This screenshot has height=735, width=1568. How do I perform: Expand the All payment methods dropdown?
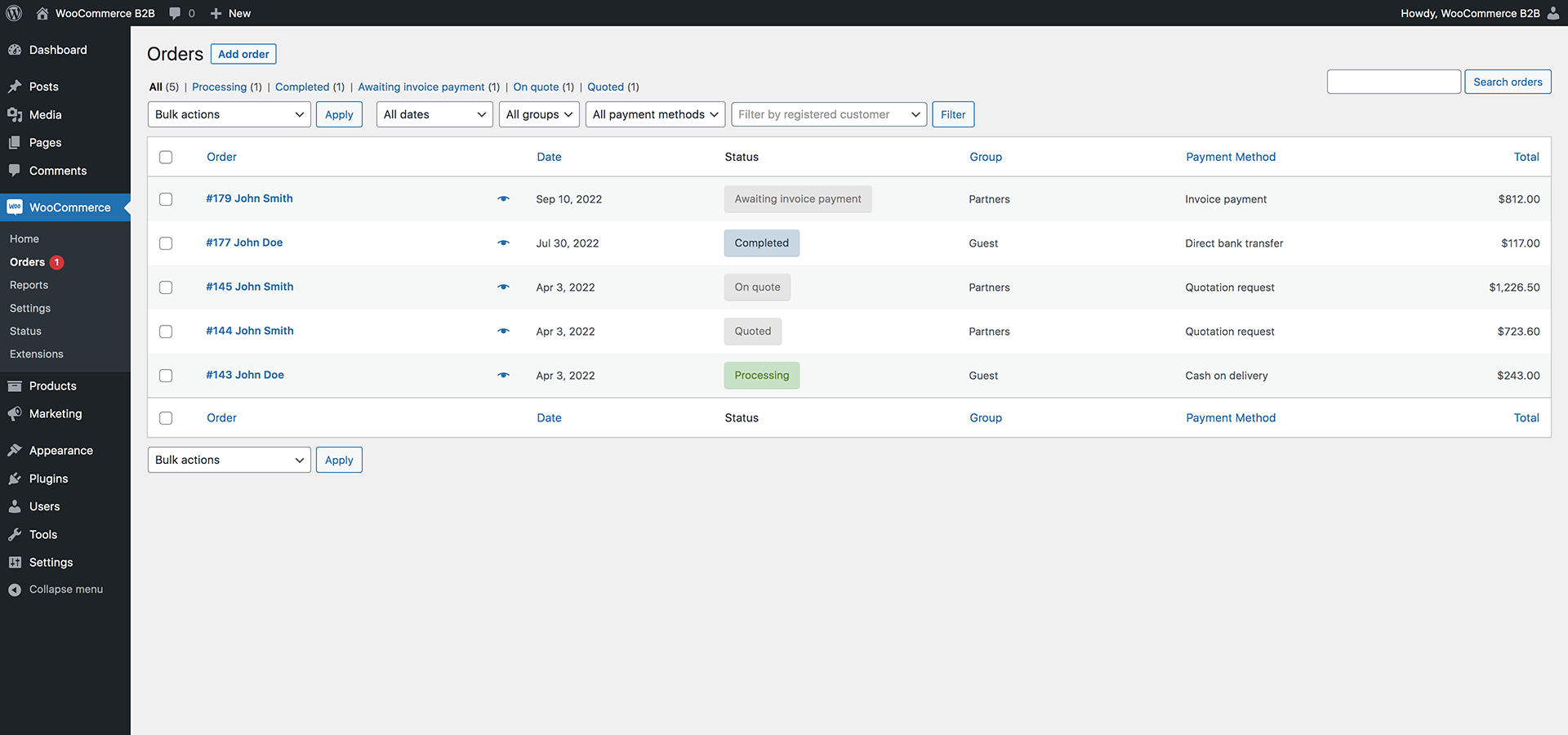(x=655, y=114)
